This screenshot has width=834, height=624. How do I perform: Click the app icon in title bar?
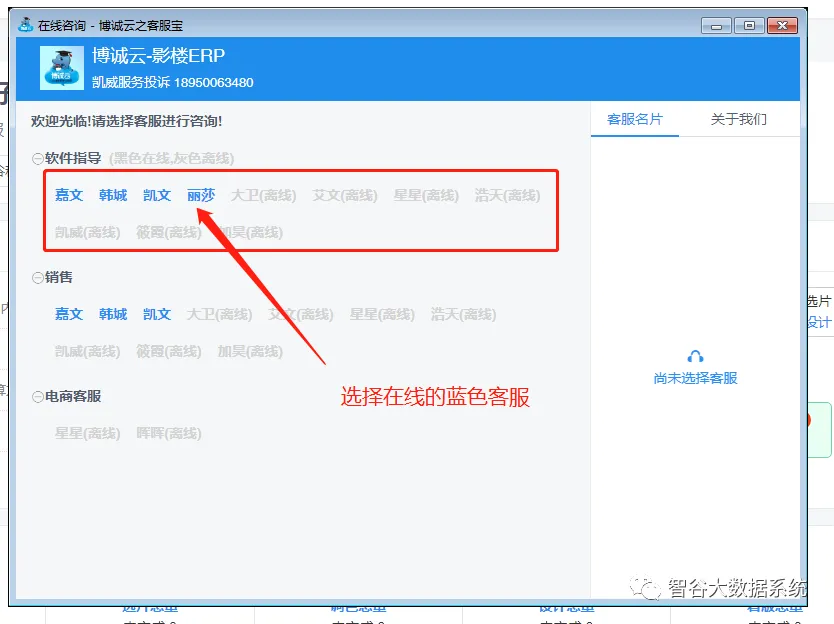pyautogui.click(x=25, y=25)
